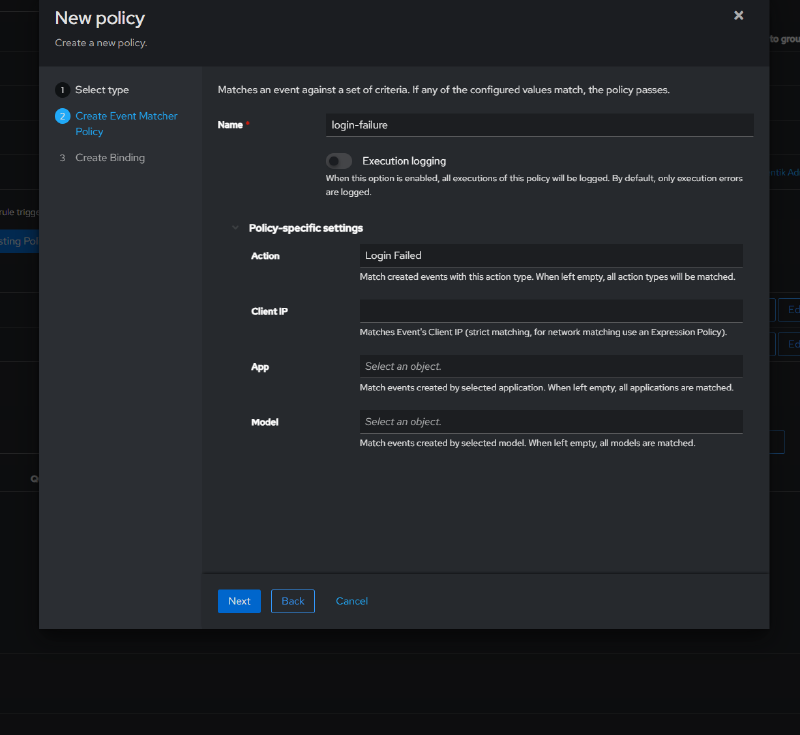Click the step 2 number badge
The width and height of the screenshot is (800, 735).
click(x=62, y=116)
